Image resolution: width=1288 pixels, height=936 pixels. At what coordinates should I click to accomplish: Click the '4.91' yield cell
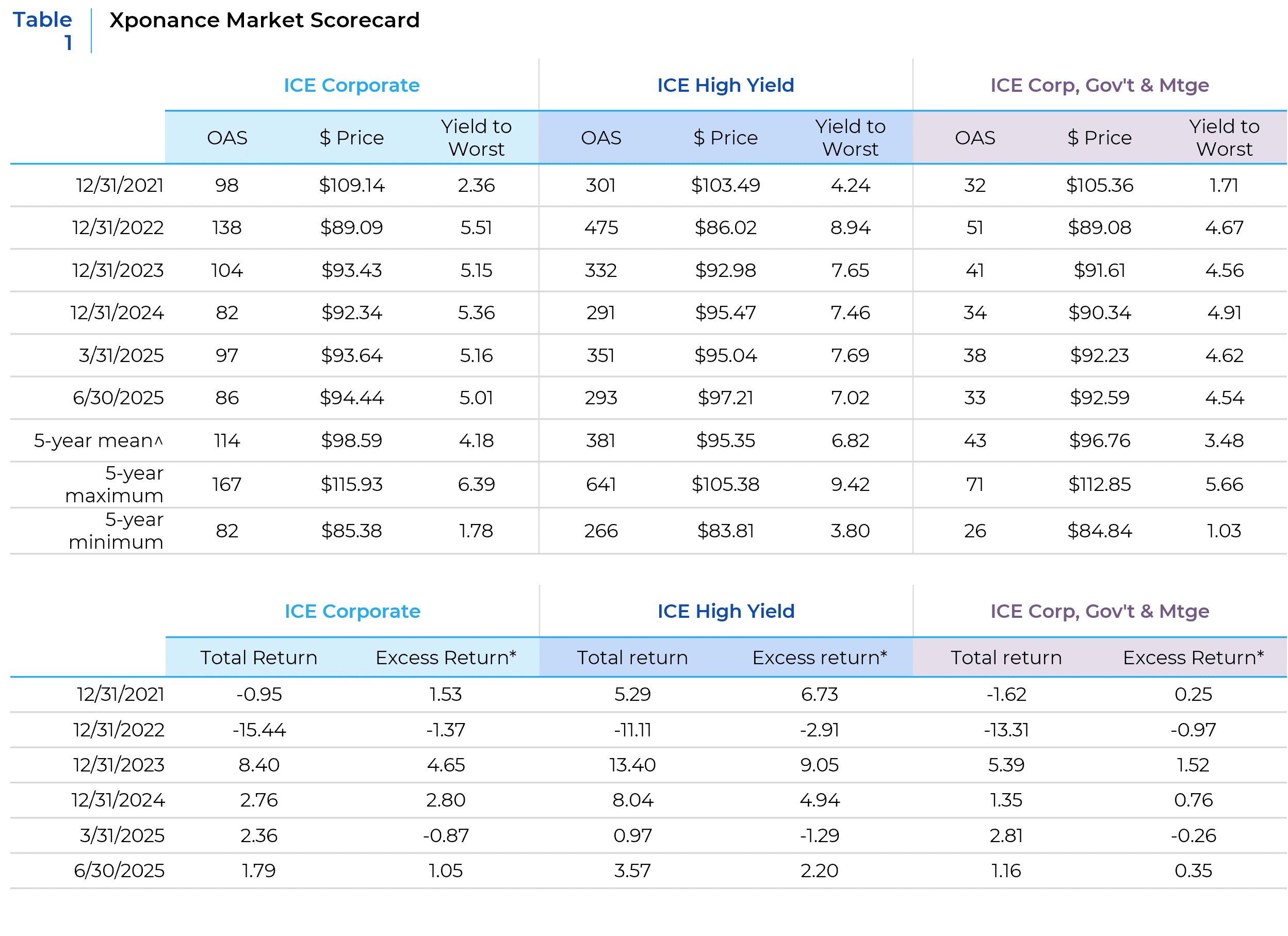coord(1224,313)
